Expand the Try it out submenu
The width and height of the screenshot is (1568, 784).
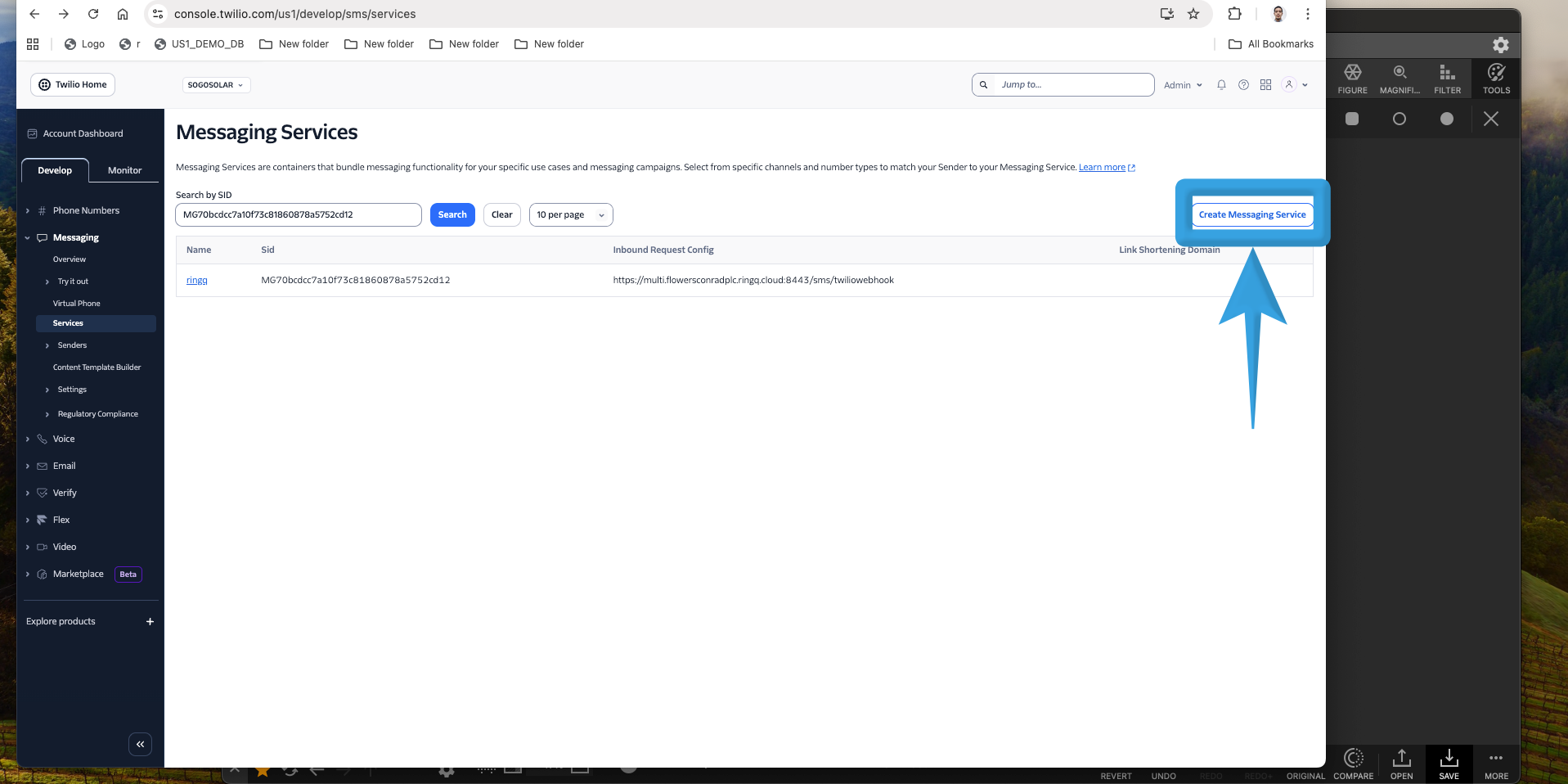(47, 282)
